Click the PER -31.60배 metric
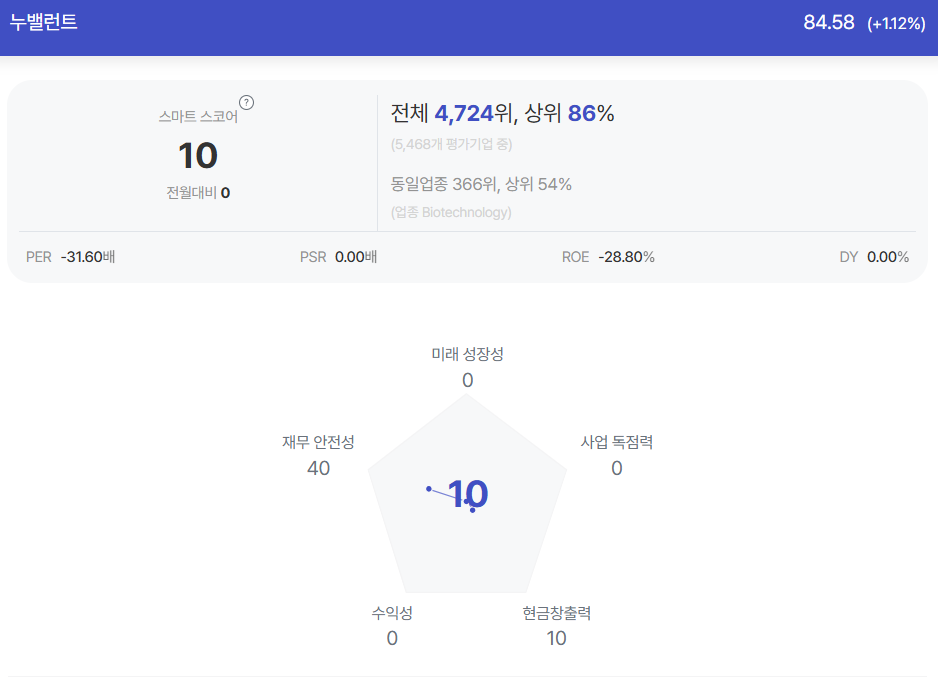 [71, 257]
